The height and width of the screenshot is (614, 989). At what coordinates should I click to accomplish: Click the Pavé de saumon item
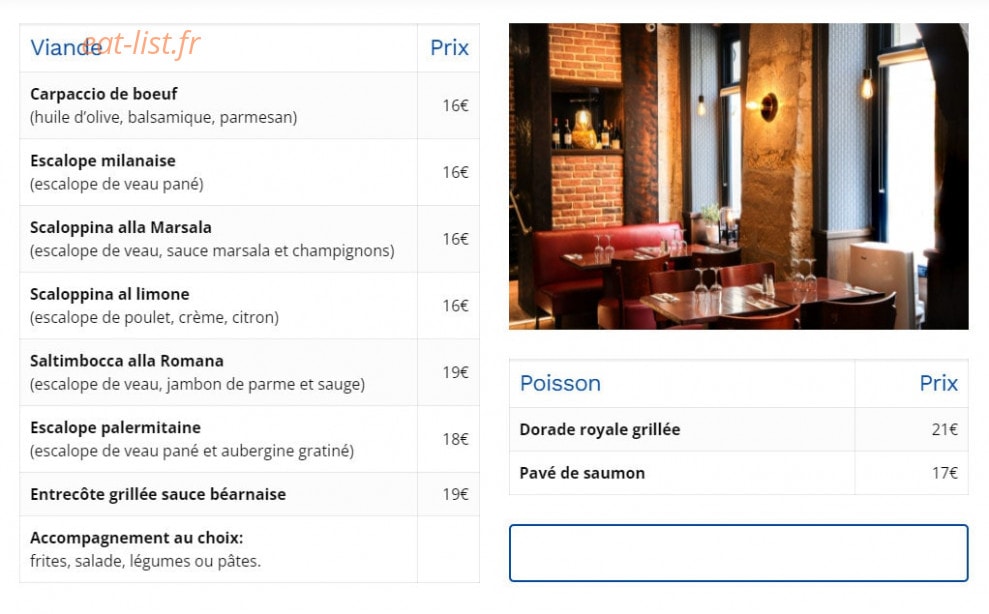coord(582,473)
